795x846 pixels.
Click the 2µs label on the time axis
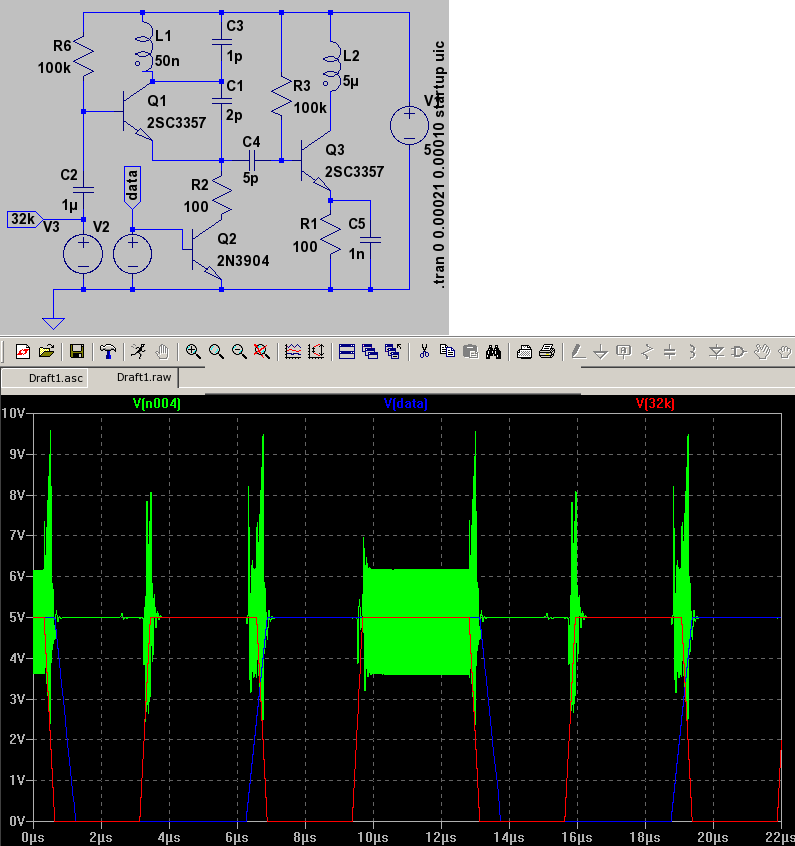tap(101, 837)
